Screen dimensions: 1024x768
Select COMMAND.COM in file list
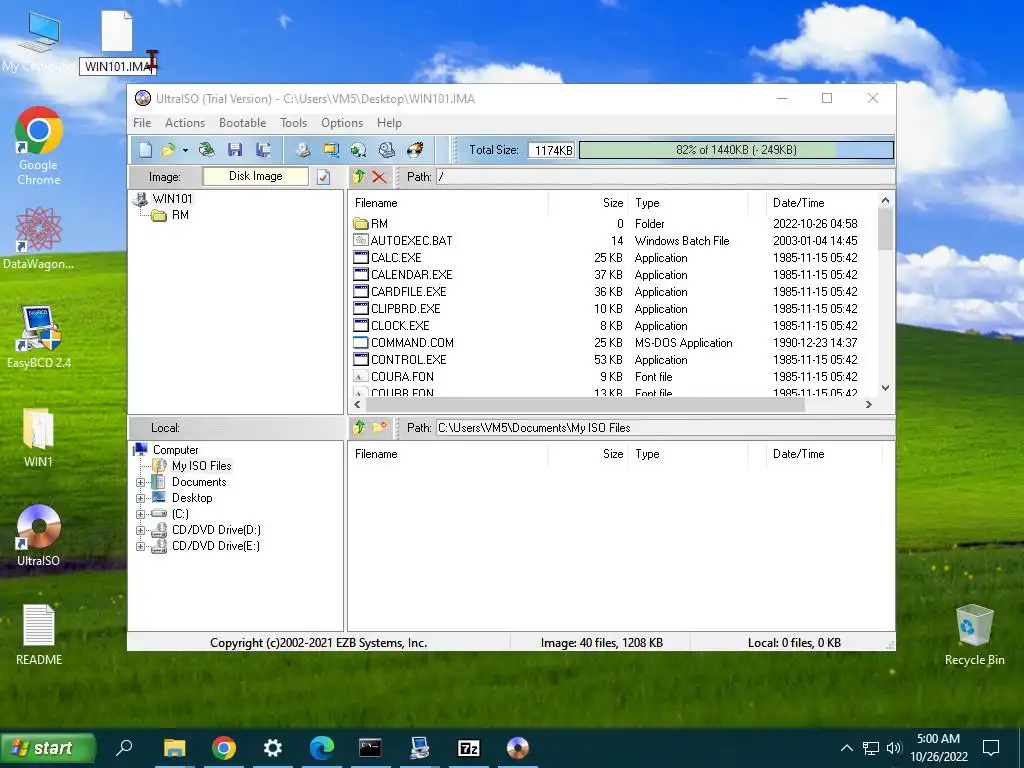point(412,343)
